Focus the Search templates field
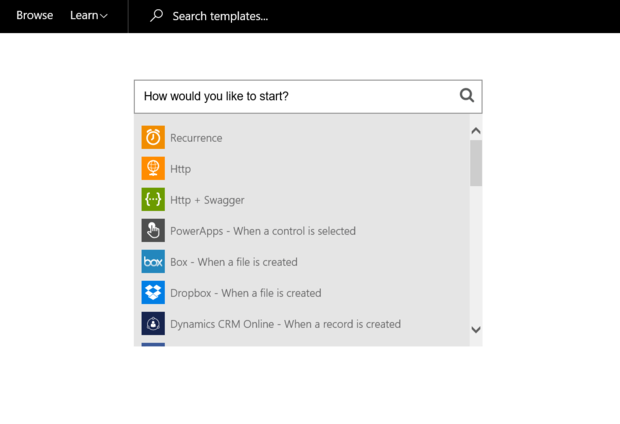Viewport: 620px width, 424px height. pyautogui.click(x=220, y=16)
